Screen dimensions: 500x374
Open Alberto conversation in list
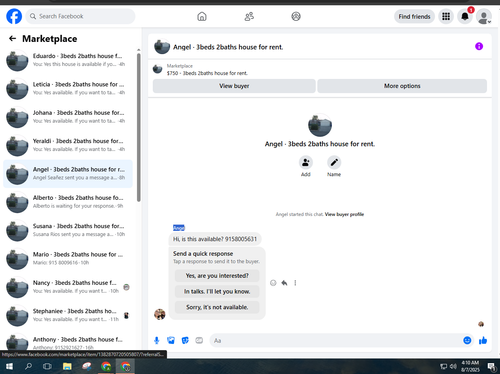coord(68,202)
